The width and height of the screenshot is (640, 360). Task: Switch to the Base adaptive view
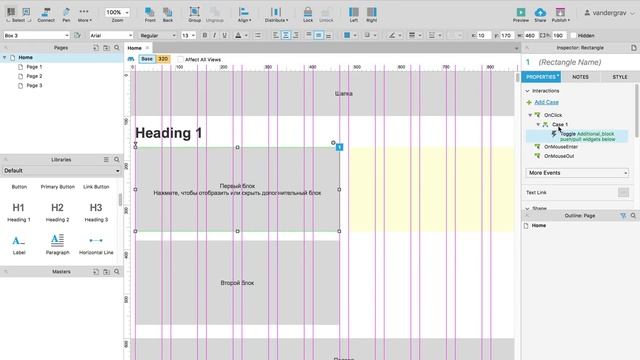coord(147,59)
